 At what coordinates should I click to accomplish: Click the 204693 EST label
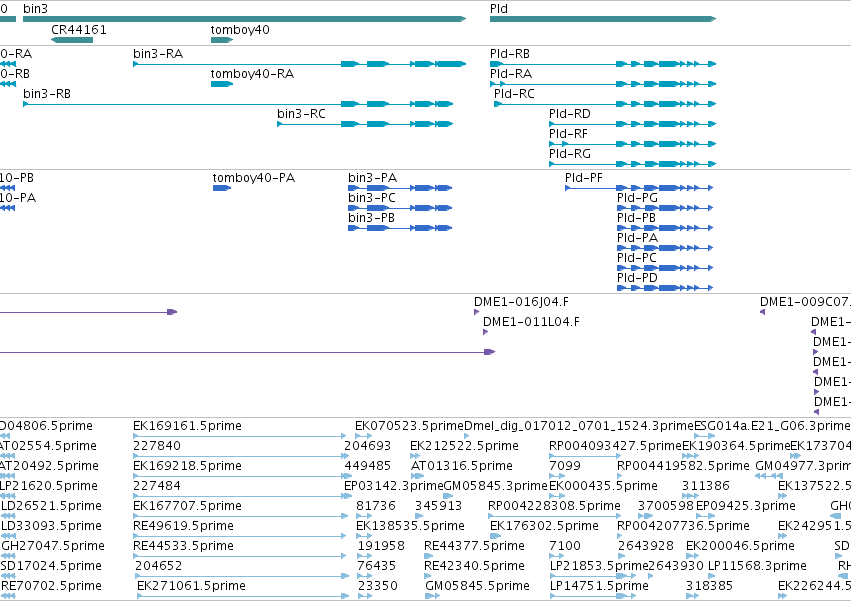(x=367, y=446)
